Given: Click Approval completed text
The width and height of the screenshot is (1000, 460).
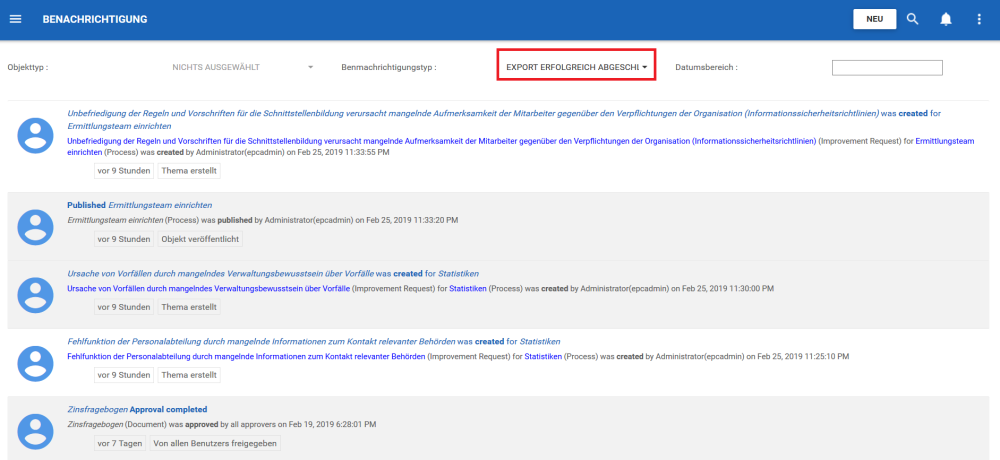Looking at the screenshot, I should [168, 410].
